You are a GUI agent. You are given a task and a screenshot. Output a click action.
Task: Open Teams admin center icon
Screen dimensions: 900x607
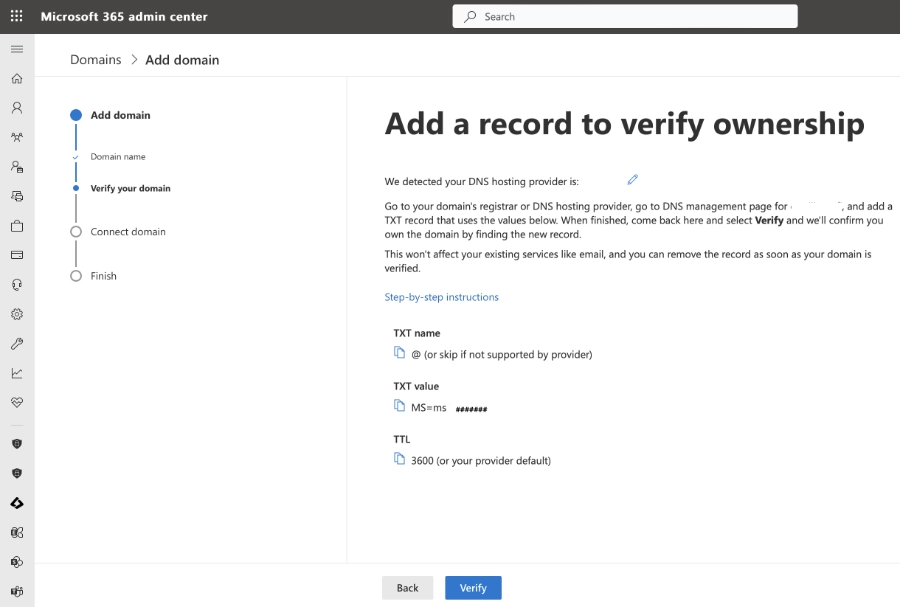(x=17, y=592)
